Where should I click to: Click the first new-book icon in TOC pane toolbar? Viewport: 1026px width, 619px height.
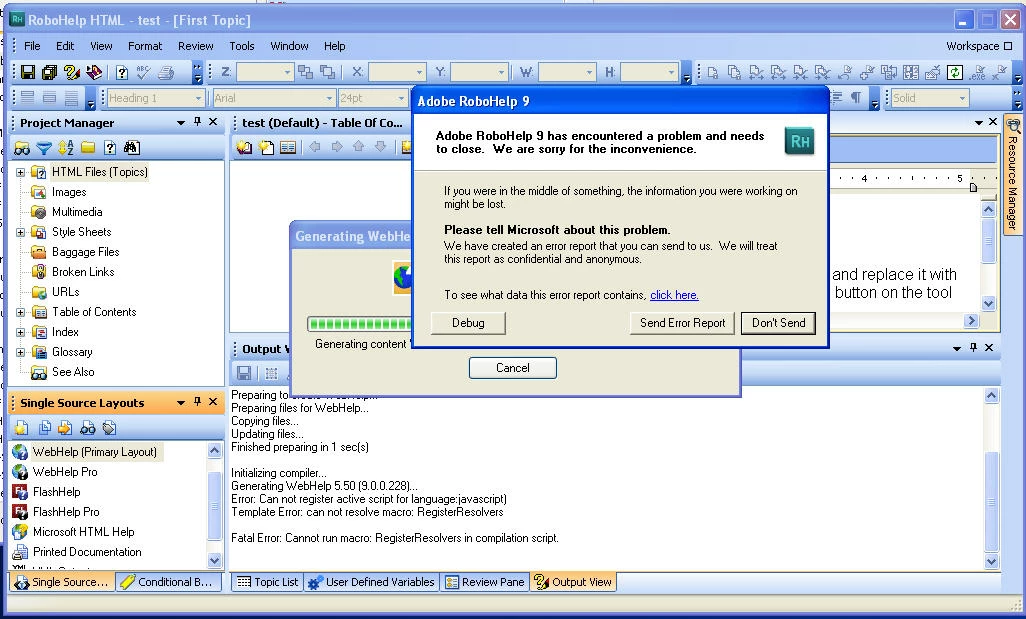point(244,147)
